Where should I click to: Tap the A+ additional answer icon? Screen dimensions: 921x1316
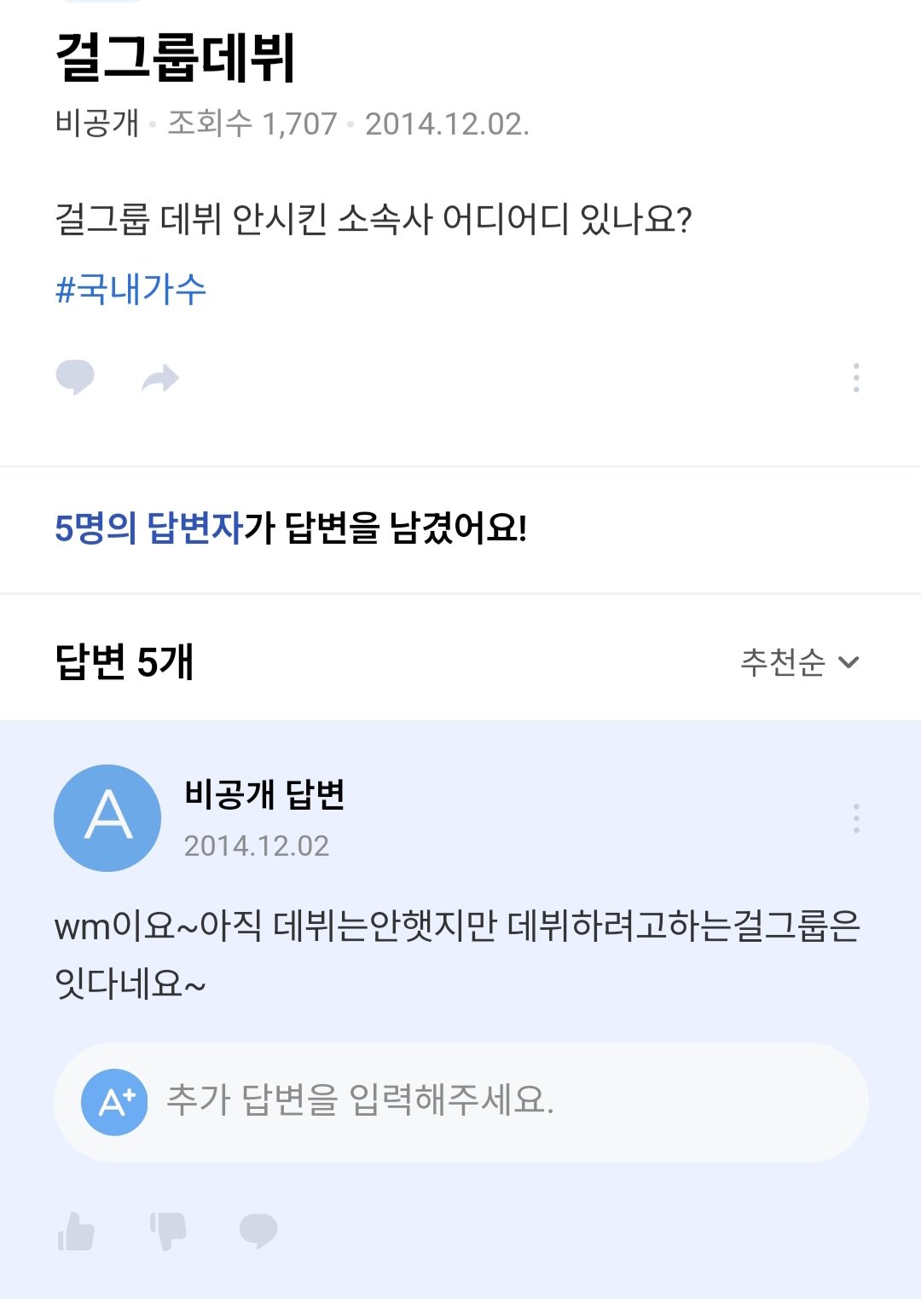click(114, 1102)
